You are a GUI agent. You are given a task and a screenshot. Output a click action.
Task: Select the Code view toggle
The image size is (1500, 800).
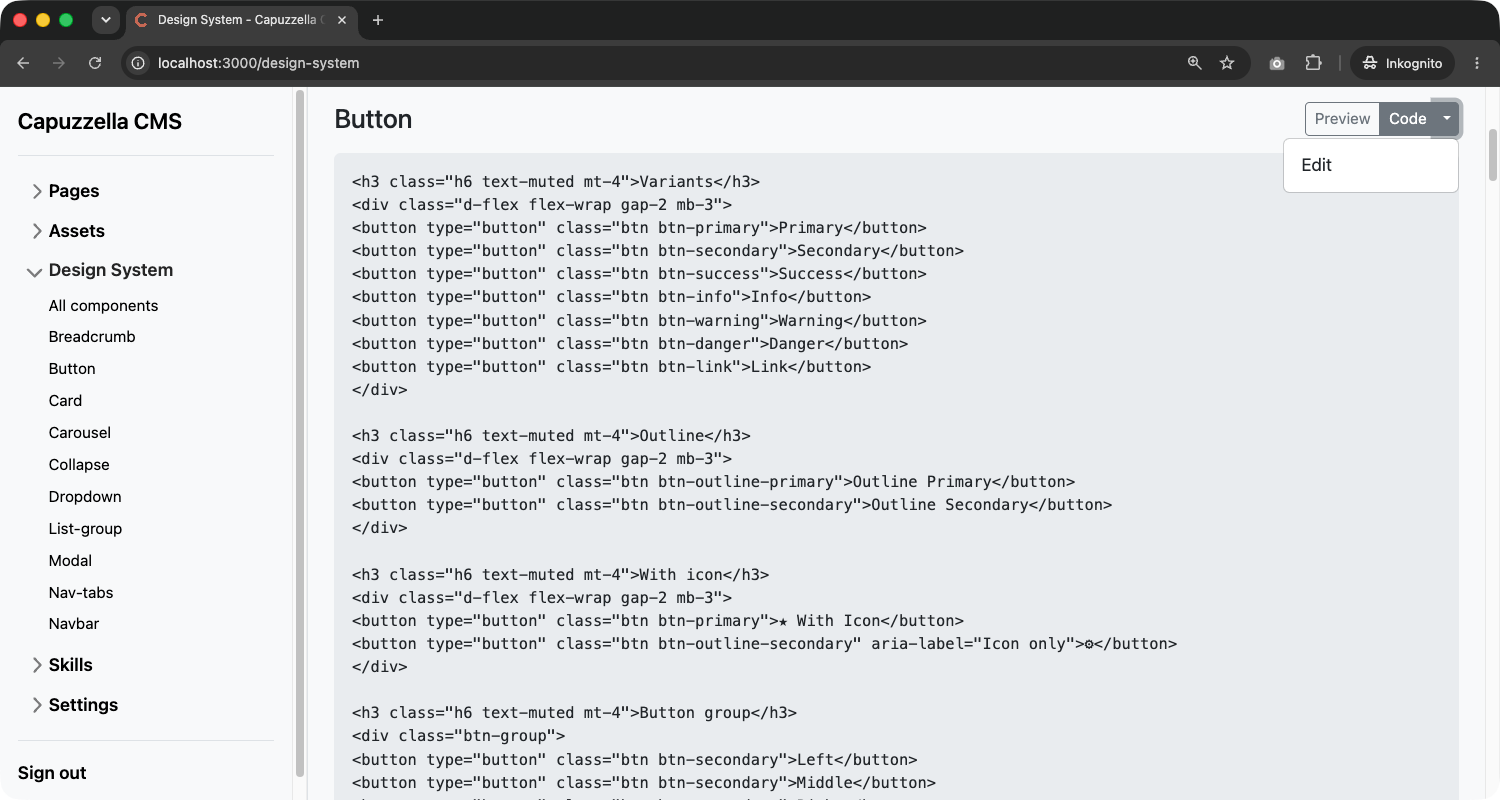(1407, 119)
